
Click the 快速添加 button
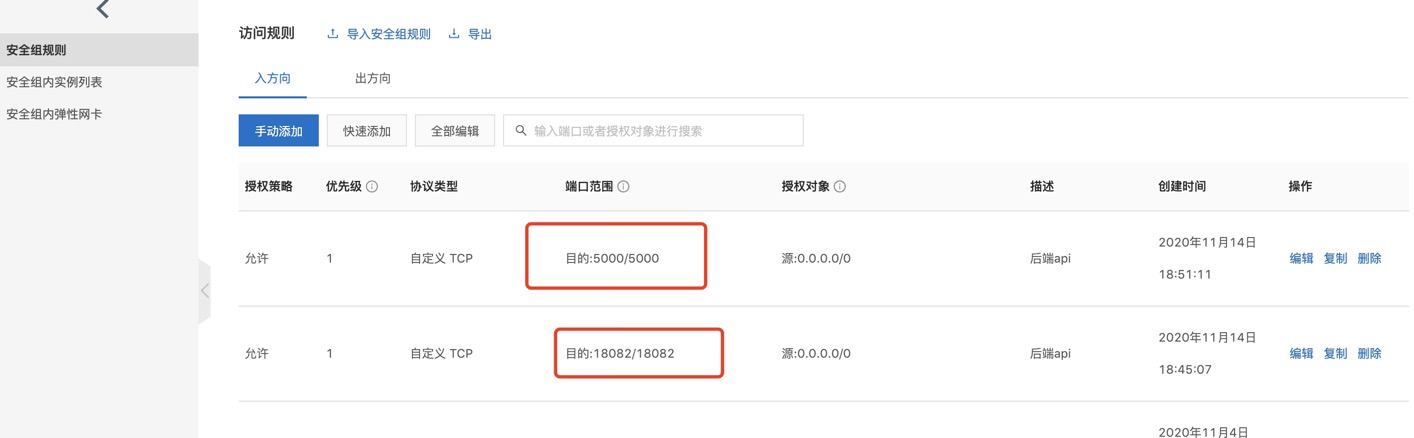(367, 131)
